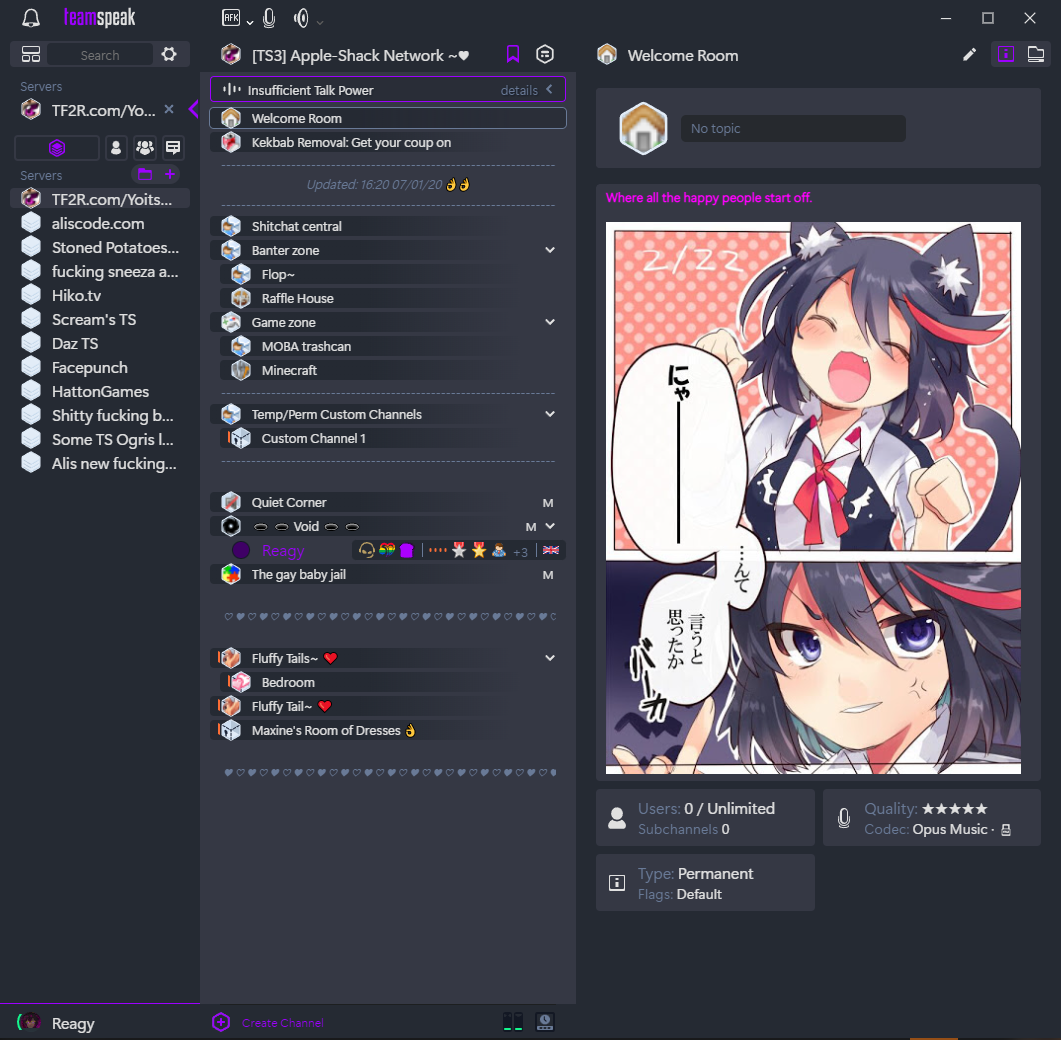Collapse the Insufficient Talk Power banner
1061x1040 pixels.
click(x=549, y=89)
